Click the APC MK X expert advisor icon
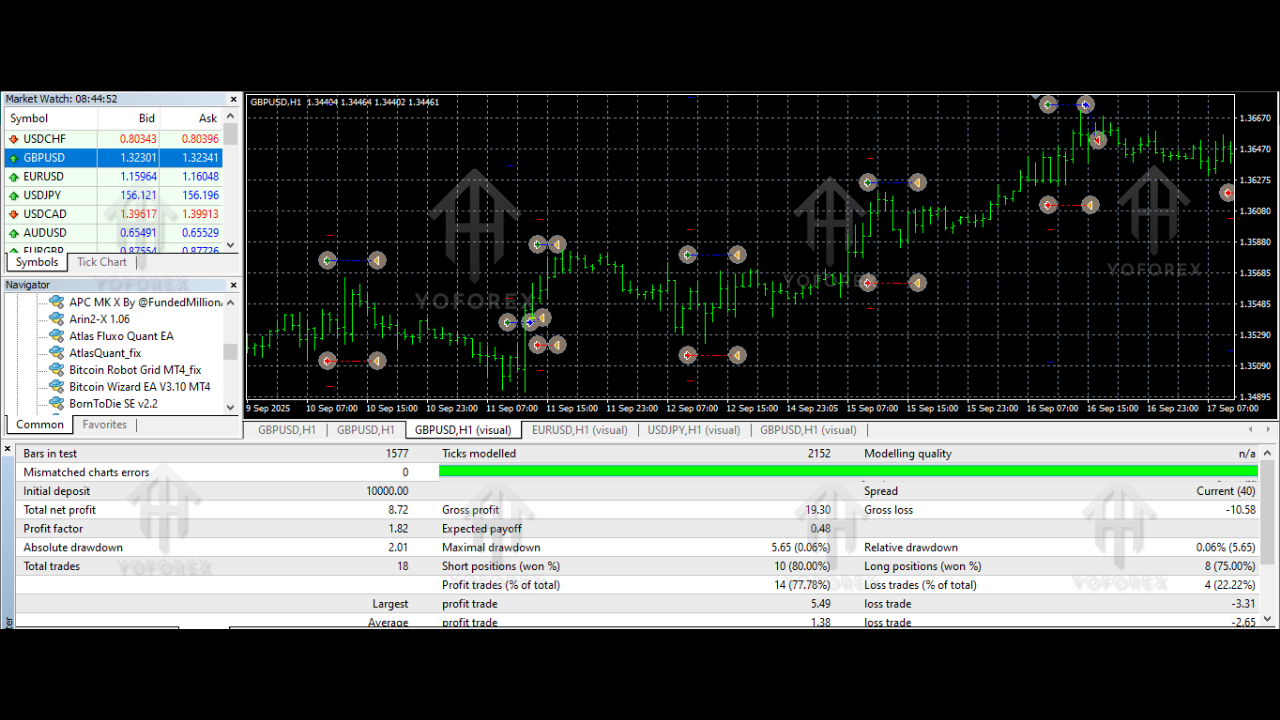 click(55, 302)
